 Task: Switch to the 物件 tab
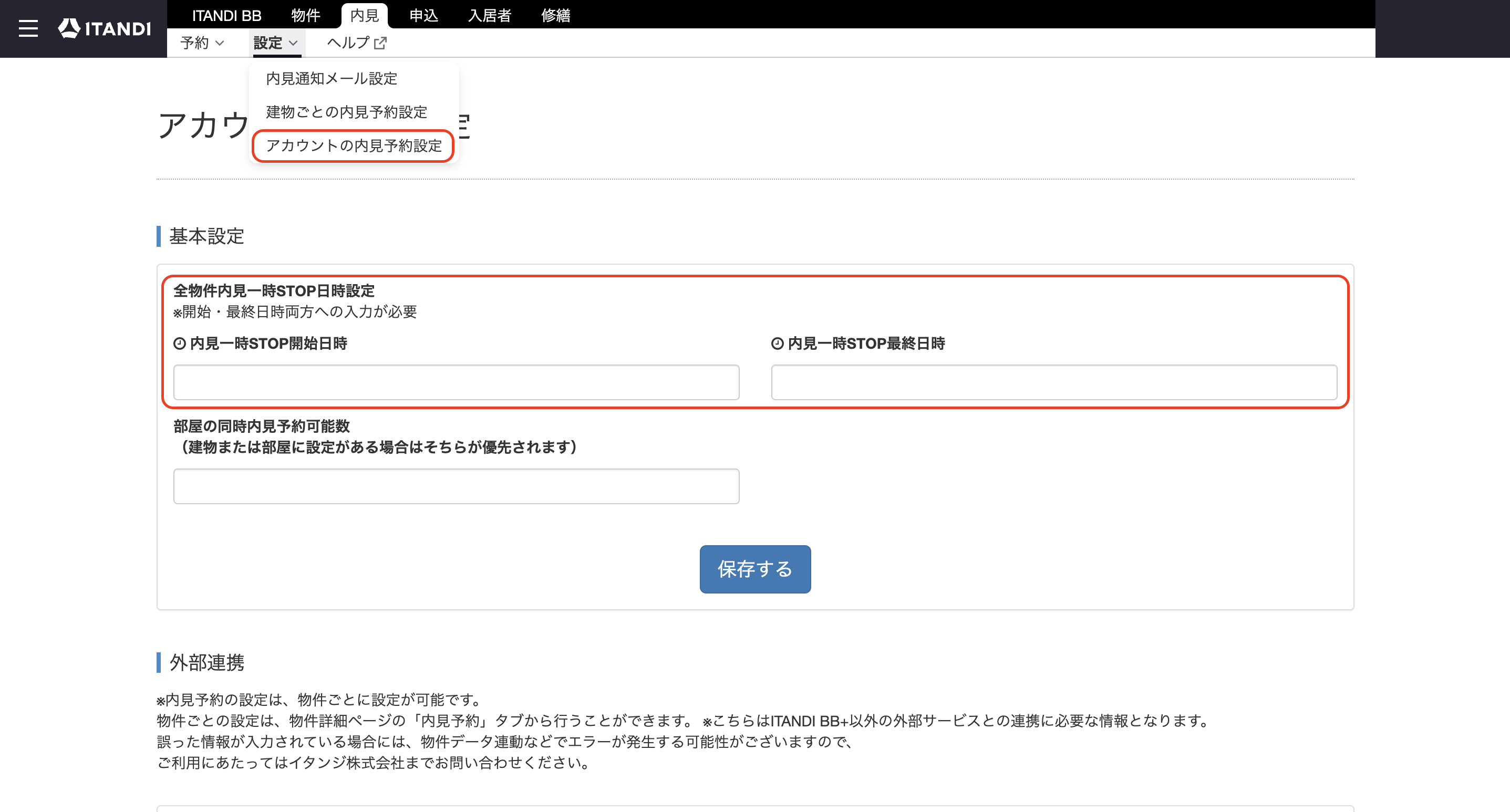coord(305,15)
